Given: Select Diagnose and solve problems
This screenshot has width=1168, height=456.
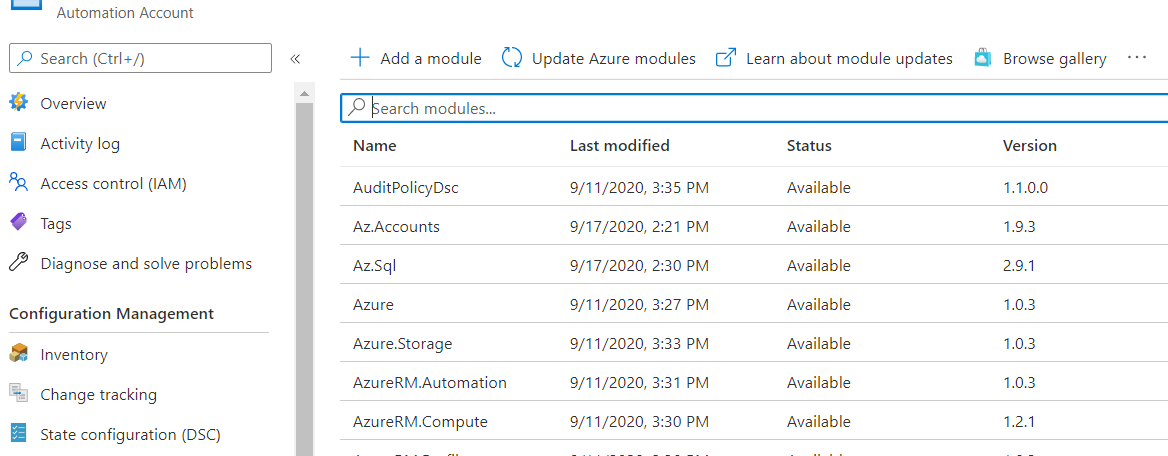Looking at the screenshot, I should pyautogui.click(x=146, y=263).
